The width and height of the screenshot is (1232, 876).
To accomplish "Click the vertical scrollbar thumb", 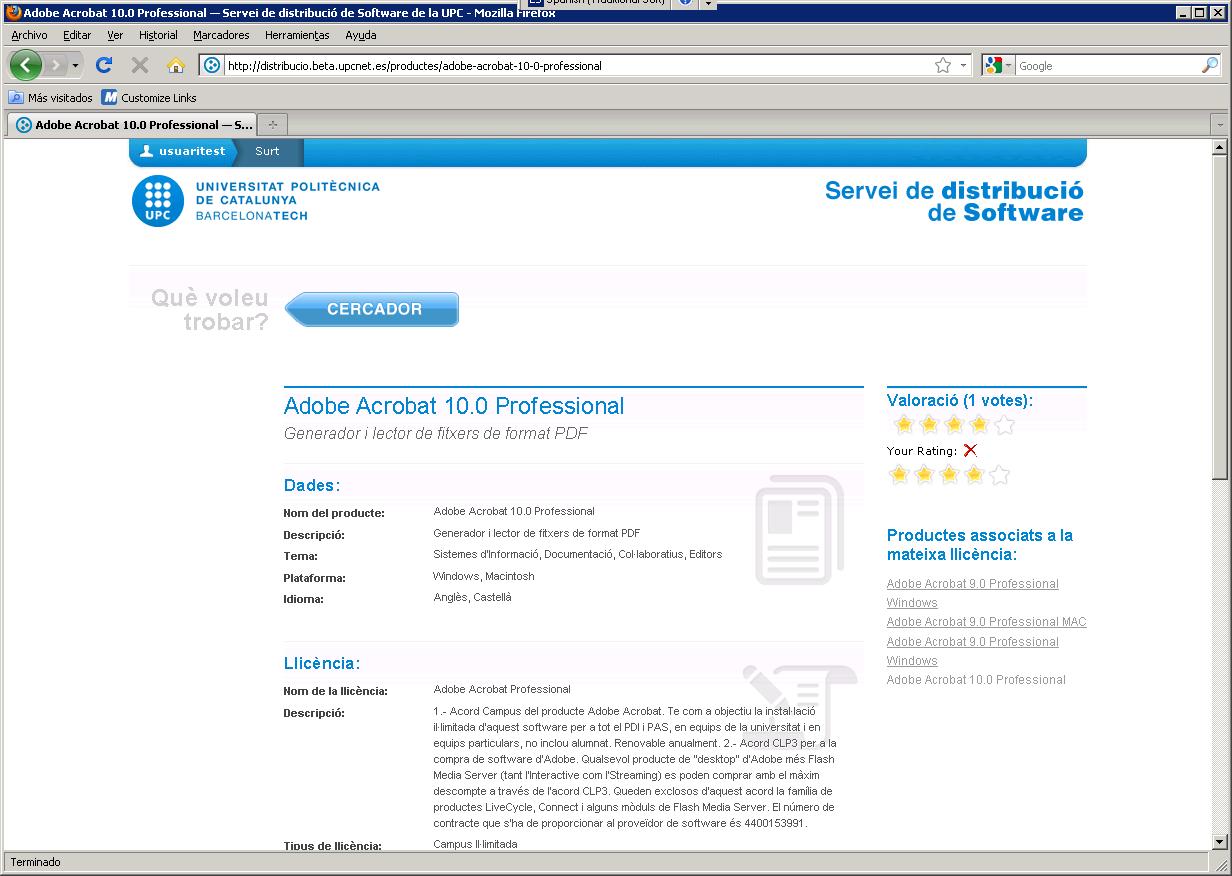I will pos(1219,317).
